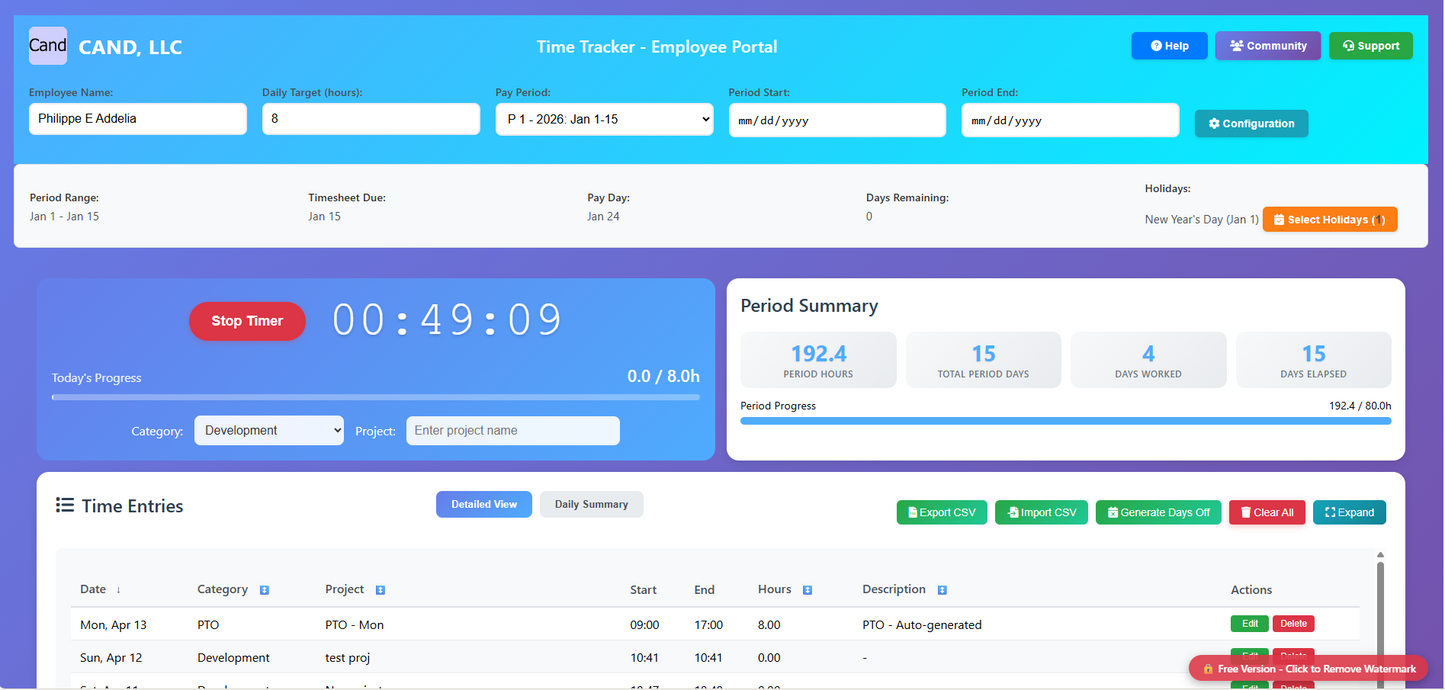Viewport: 1445px width, 690px height.
Task: Click the Project name input field
Action: [x=513, y=431]
